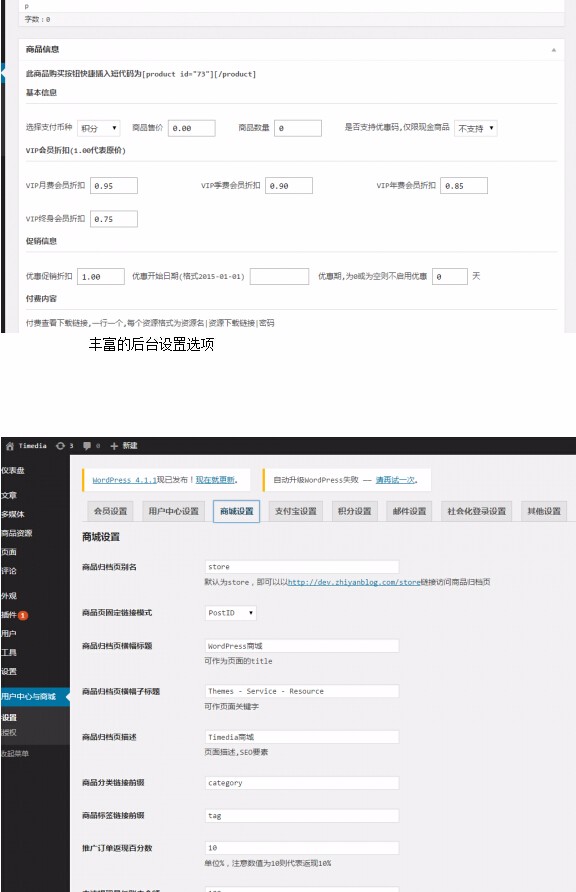
Task: Edit the 商品分类链接前缀 category field
Action: coord(302,783)
